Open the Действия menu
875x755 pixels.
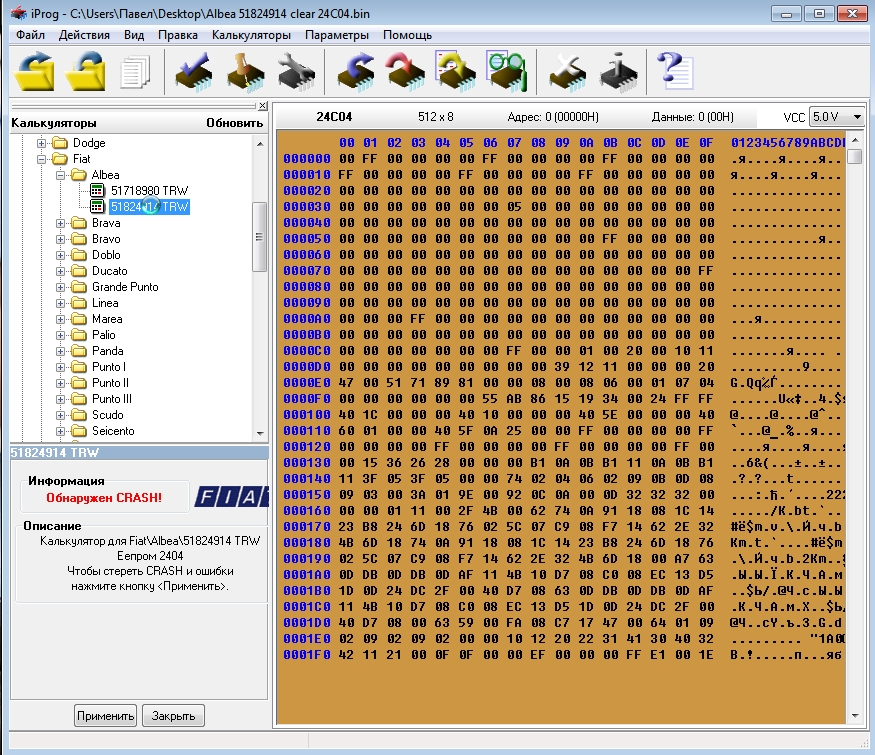tap(84, 35)
